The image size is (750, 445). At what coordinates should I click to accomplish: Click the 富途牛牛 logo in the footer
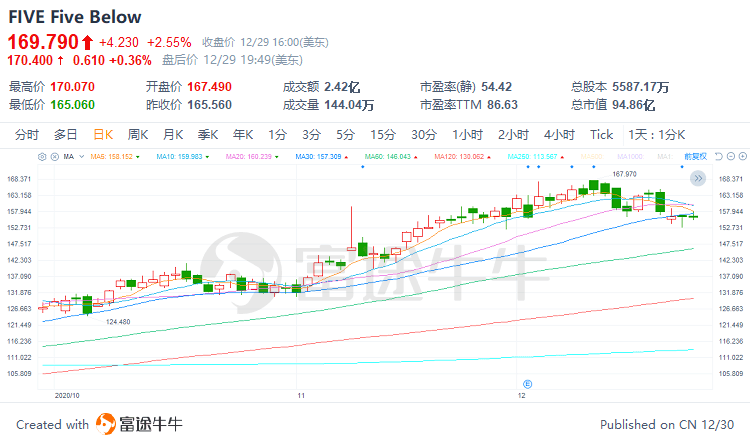point(139,424)
